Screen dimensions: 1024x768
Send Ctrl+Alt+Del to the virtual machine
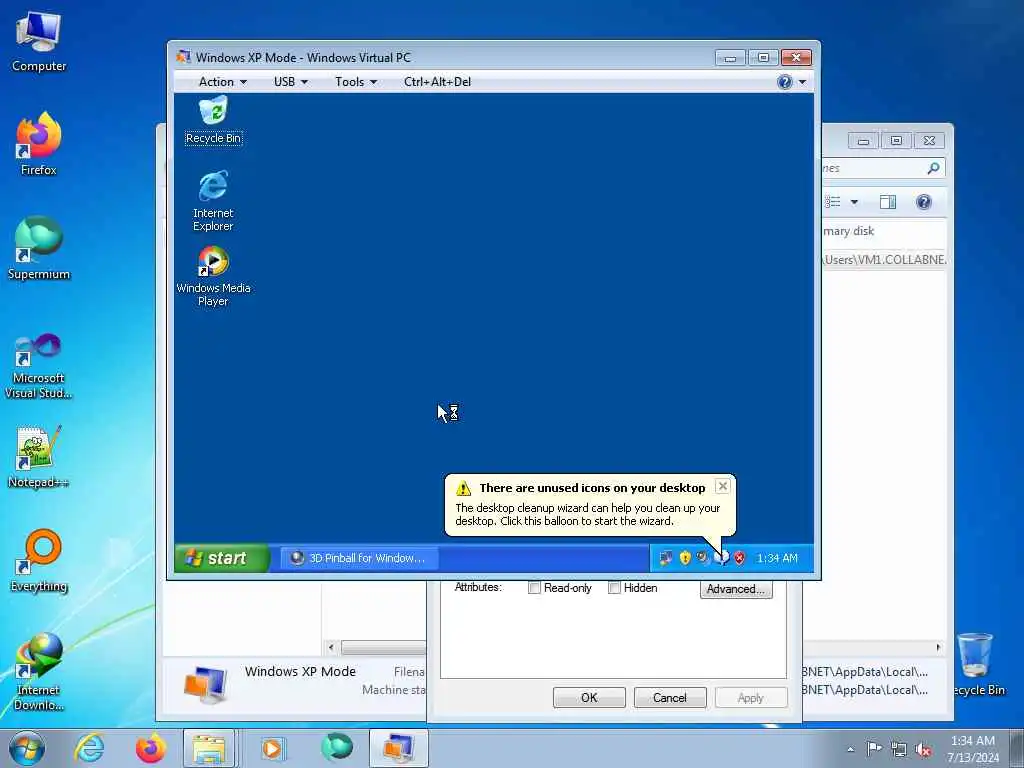pos(437,82)
